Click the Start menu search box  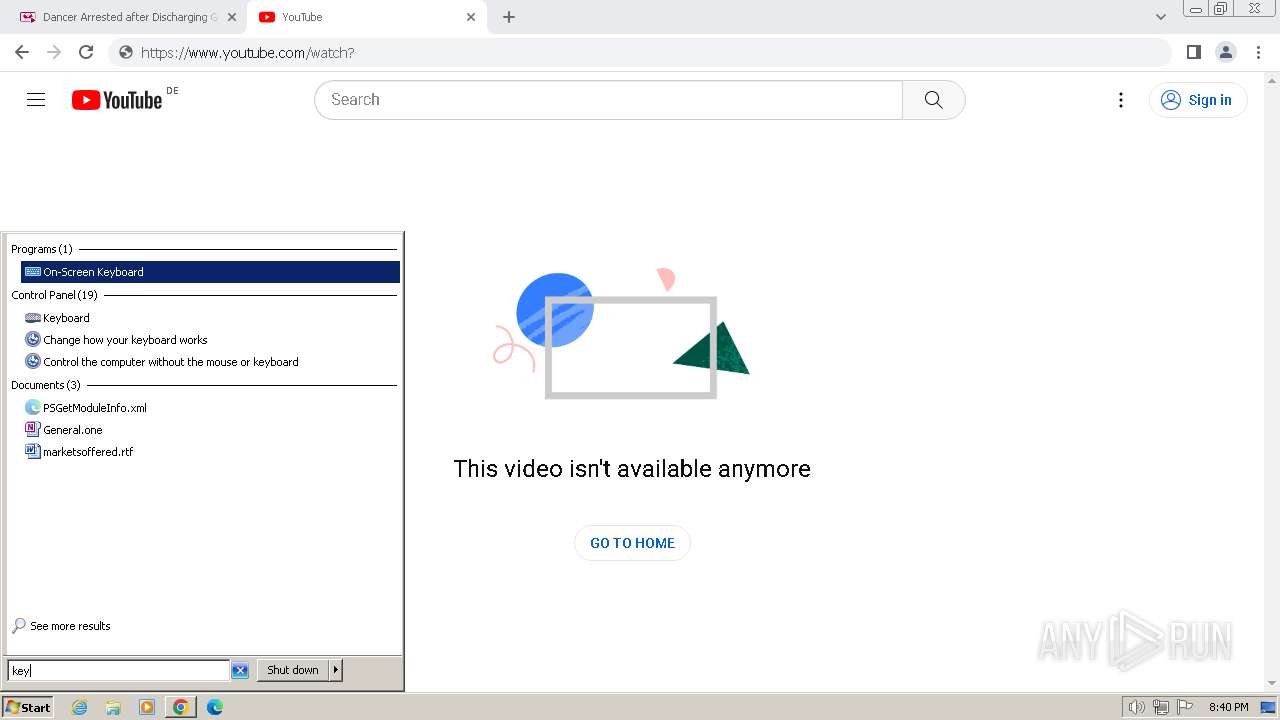[119, 670]
